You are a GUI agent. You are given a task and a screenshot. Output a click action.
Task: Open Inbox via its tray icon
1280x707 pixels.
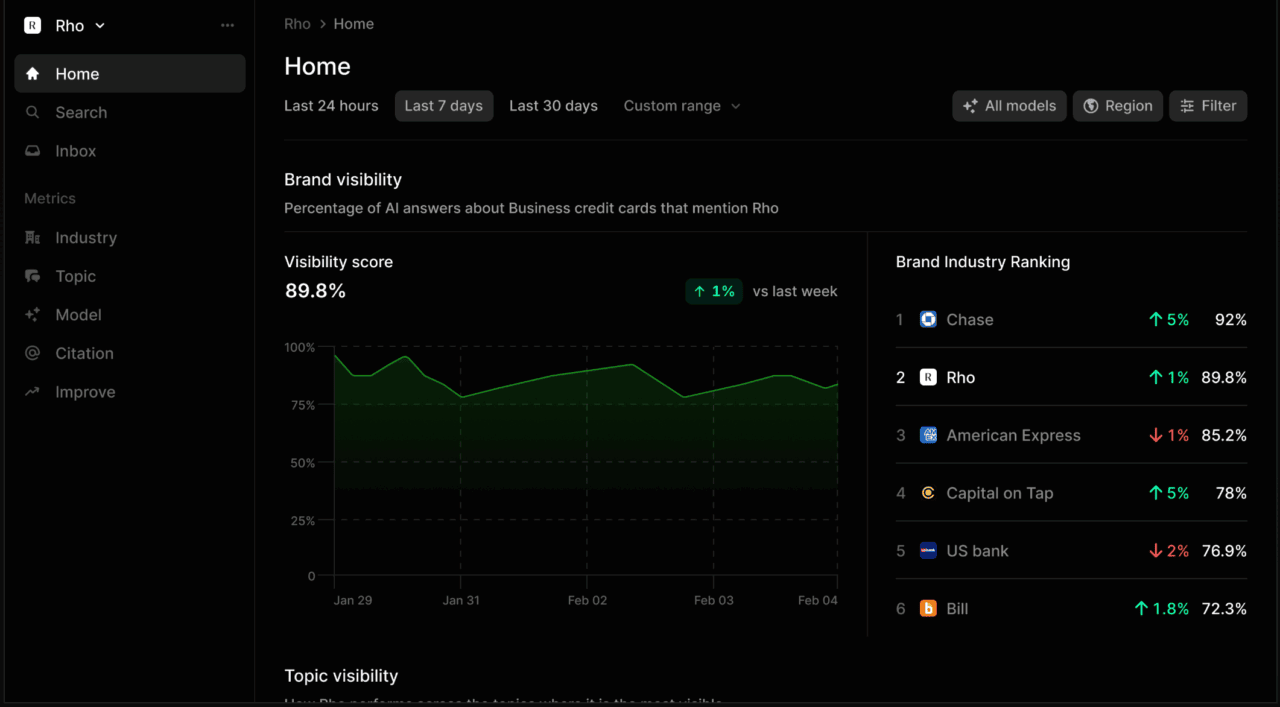33,151
